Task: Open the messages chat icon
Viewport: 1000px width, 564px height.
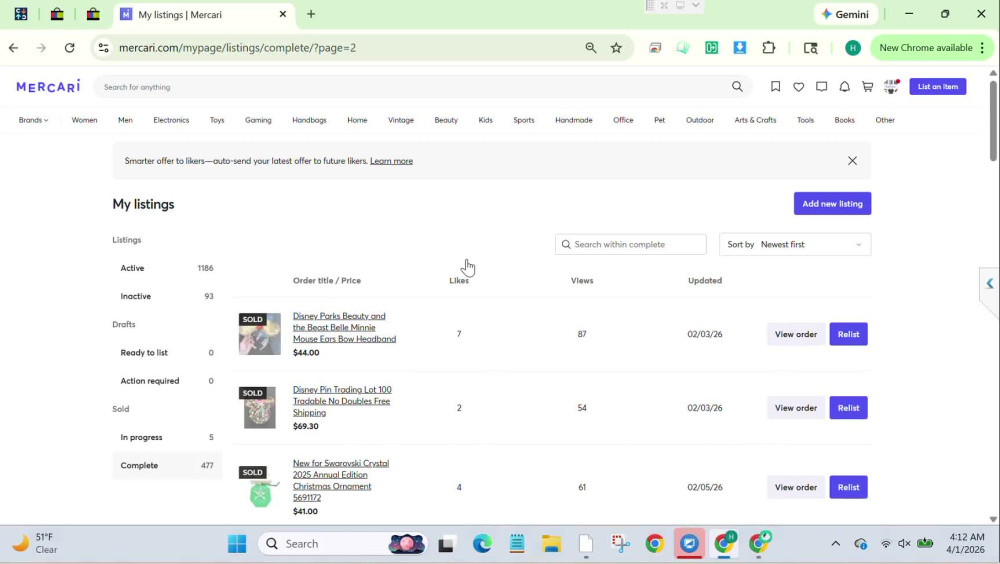Action: pyautogui.click(x=821, y=87)
